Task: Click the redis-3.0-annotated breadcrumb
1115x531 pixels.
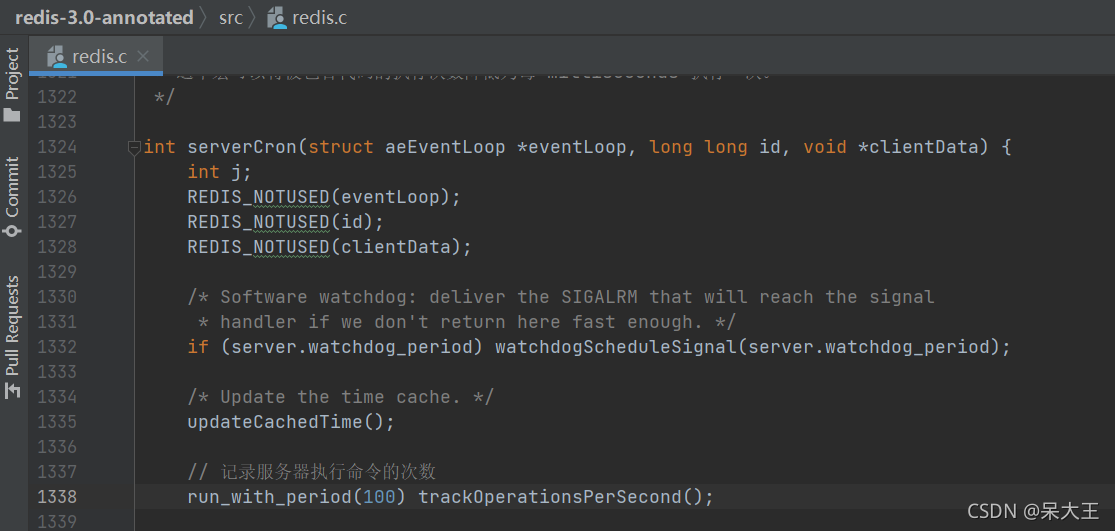Action: pos(105,18)
